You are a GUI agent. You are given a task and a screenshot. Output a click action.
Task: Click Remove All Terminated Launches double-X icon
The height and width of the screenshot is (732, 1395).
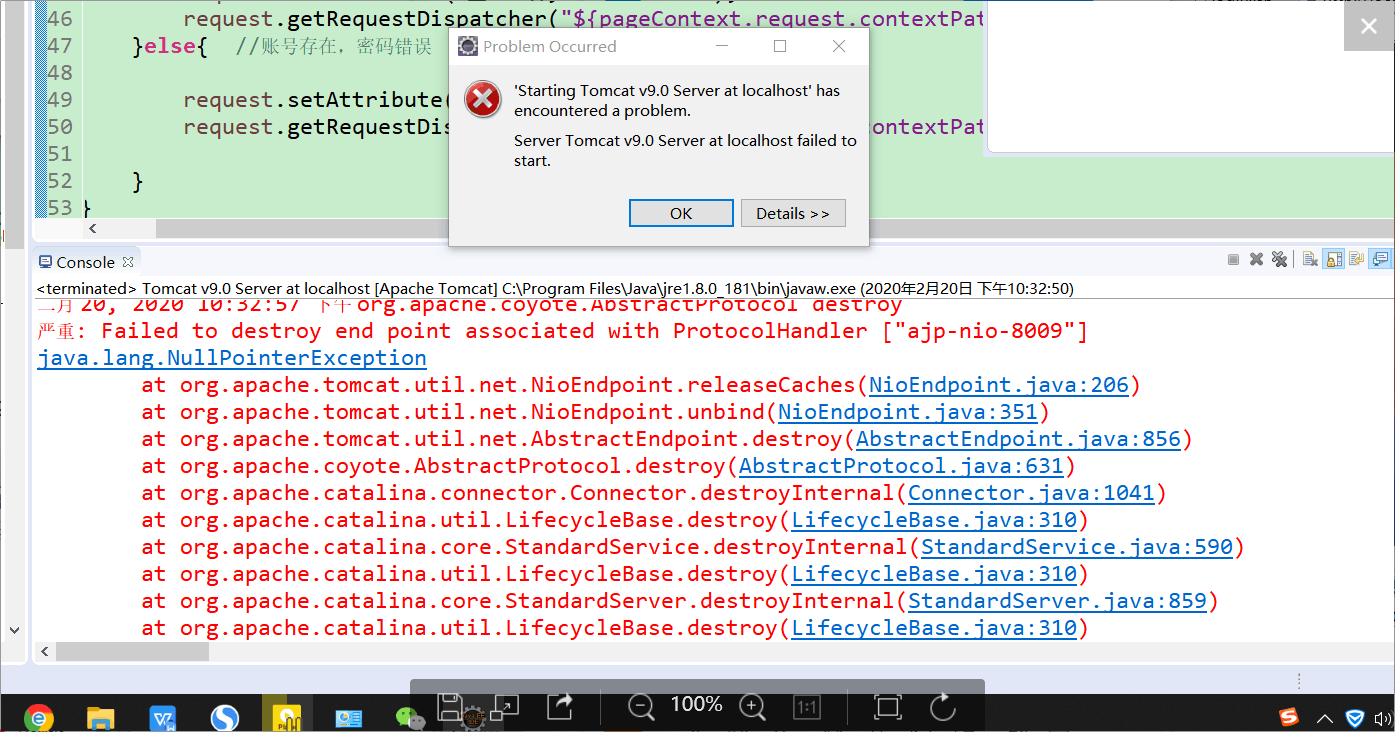coord(1279,260)
